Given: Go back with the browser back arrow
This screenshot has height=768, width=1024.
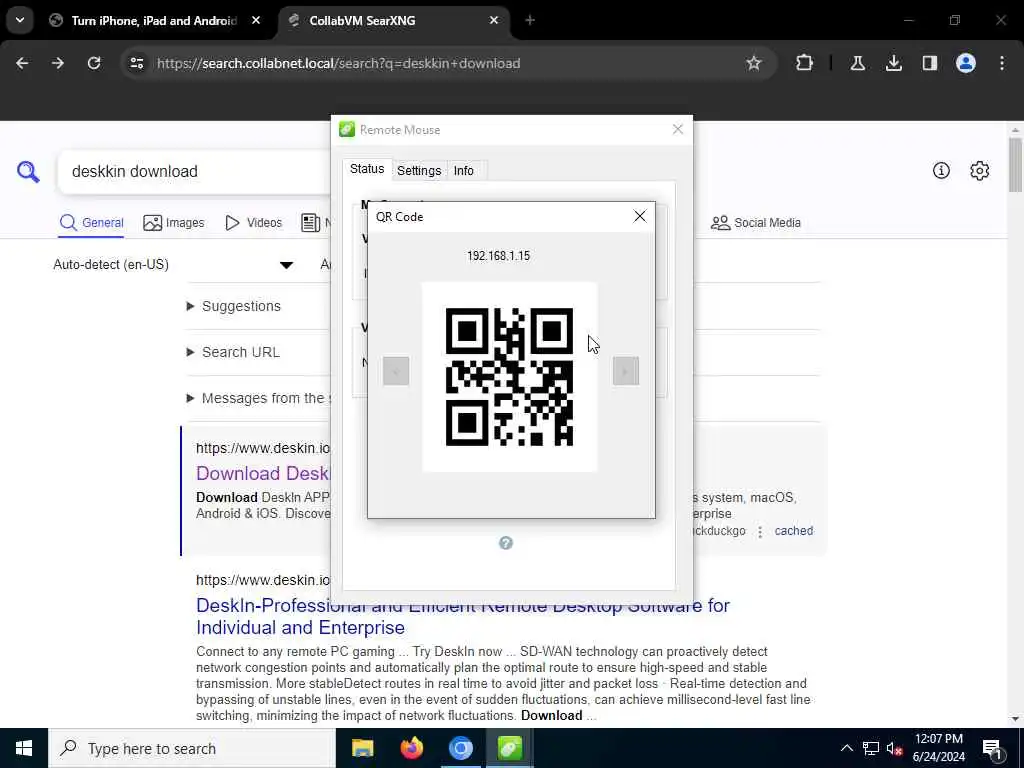Looking at the screenshot, I should [22, 63].
